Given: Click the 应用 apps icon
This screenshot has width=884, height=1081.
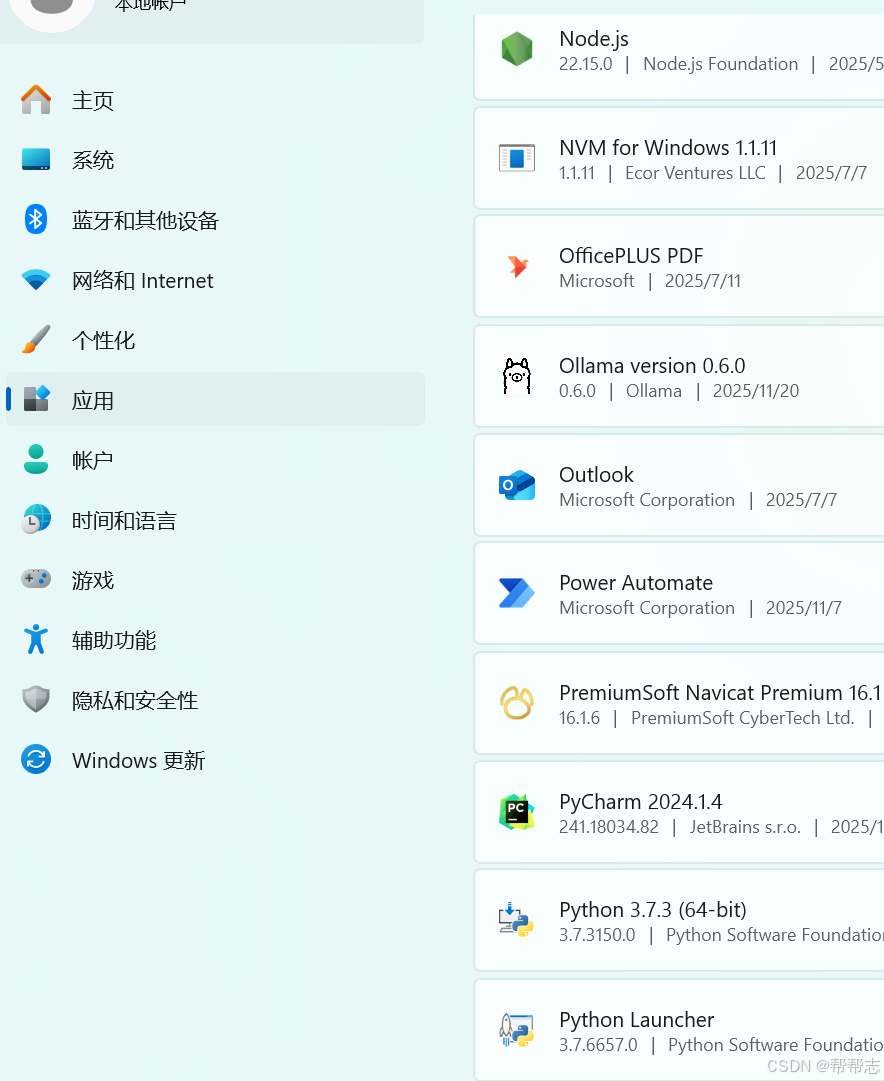Looking at the screenshot, I should click(36, 399).
